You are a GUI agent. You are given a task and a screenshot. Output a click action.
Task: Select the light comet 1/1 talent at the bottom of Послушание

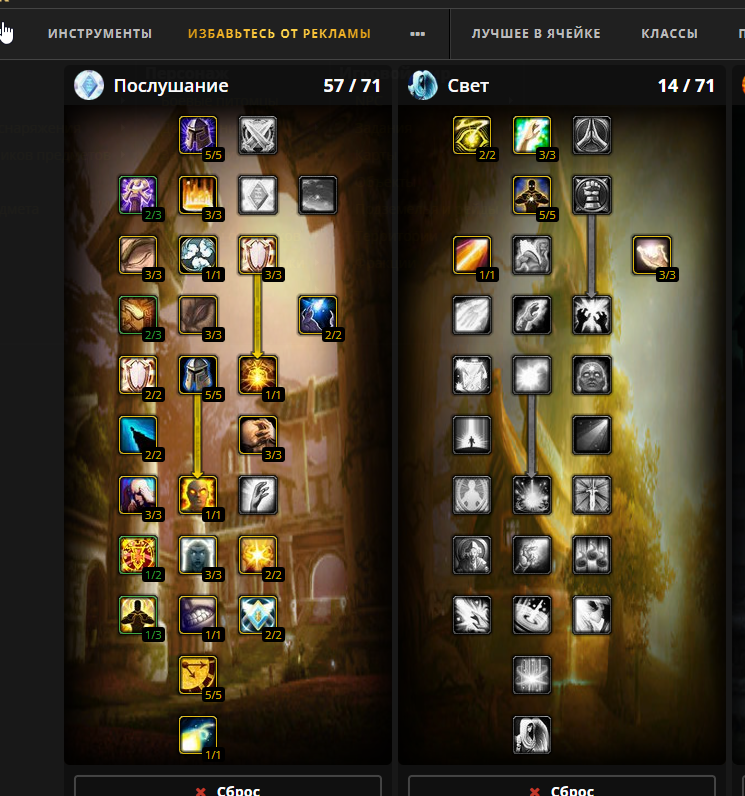pyautogui.click(x=198, y=734)
